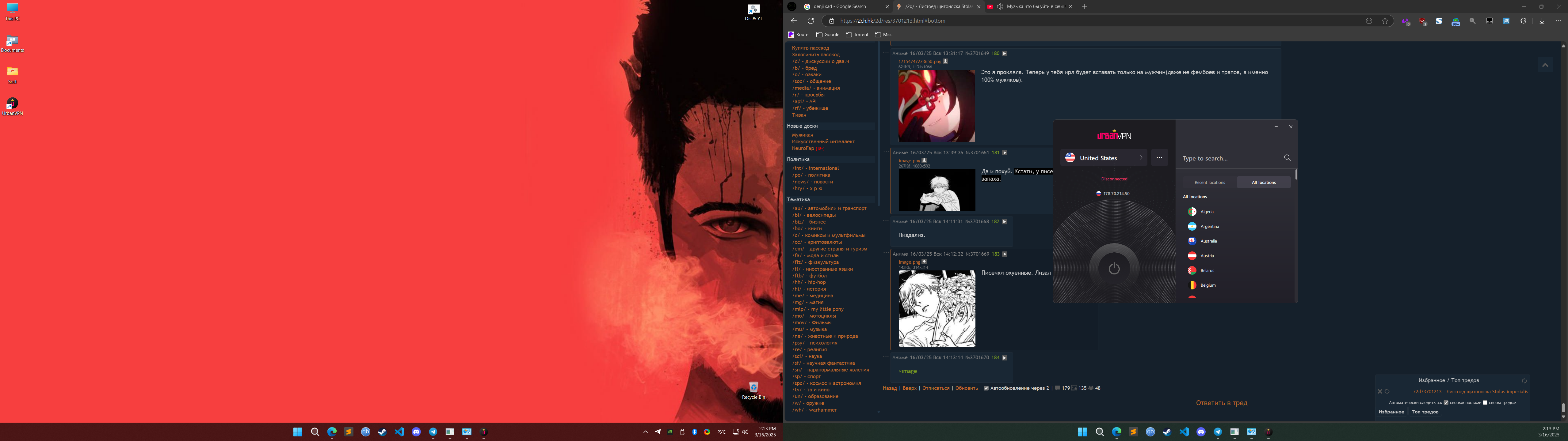Open UrbanVPN three-dot options menu
1568x441 pixels.
(1159, 157)
